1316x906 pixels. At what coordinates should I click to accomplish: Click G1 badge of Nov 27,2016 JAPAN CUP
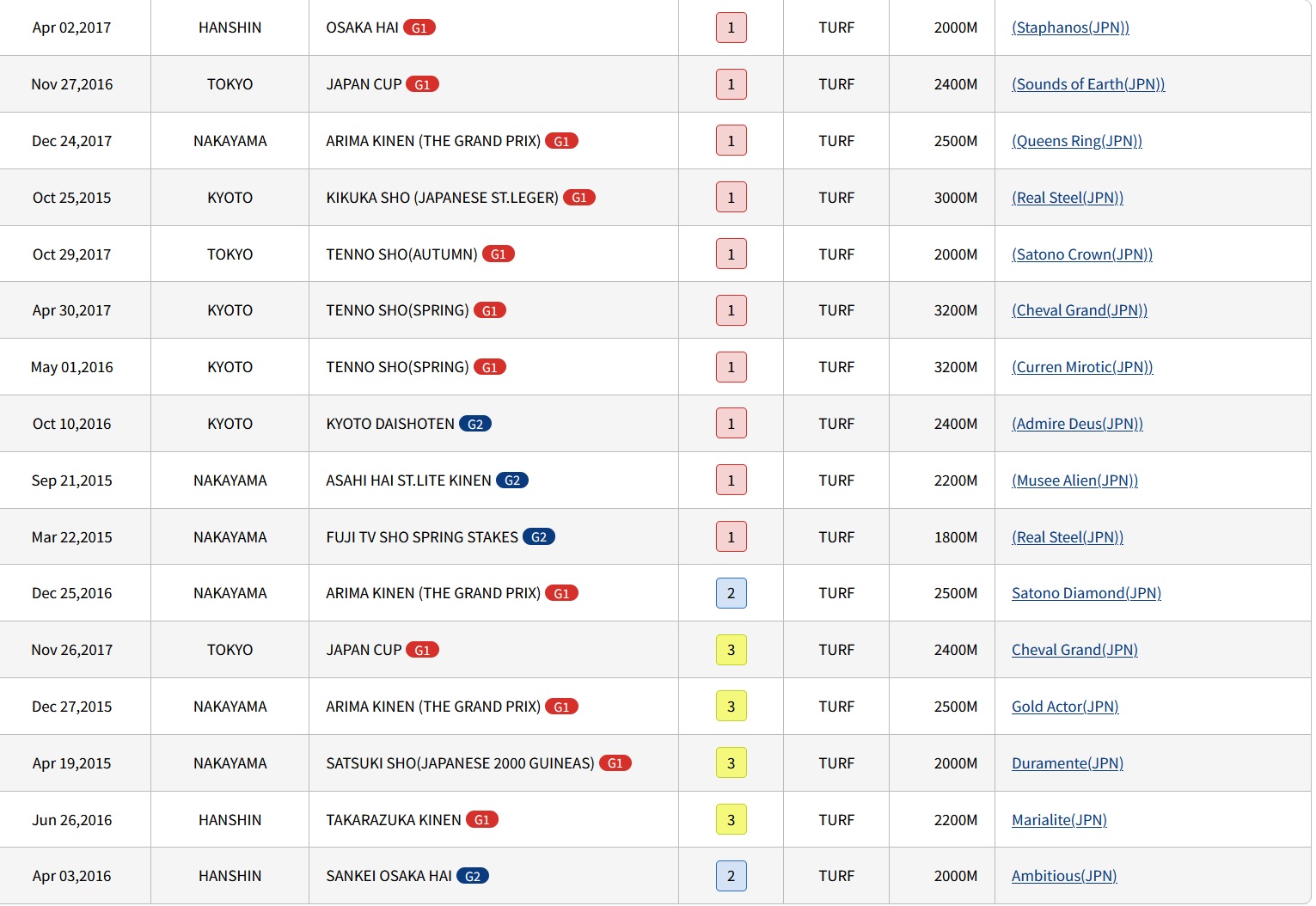coord(422,84)
